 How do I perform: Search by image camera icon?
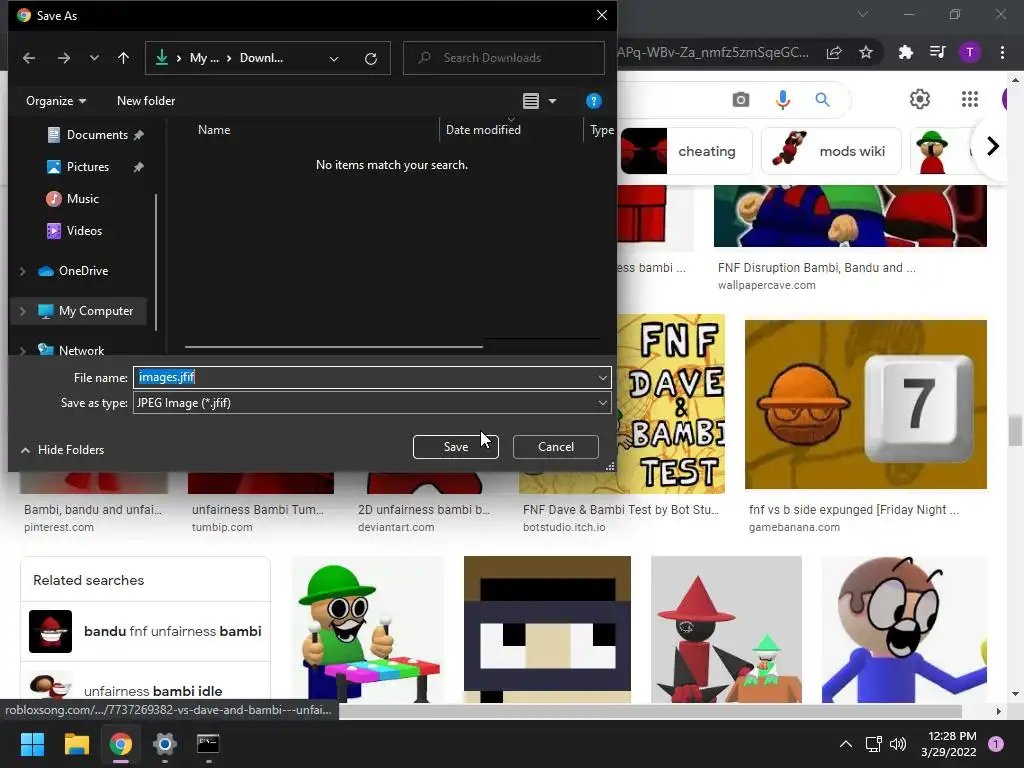(741, 99)
